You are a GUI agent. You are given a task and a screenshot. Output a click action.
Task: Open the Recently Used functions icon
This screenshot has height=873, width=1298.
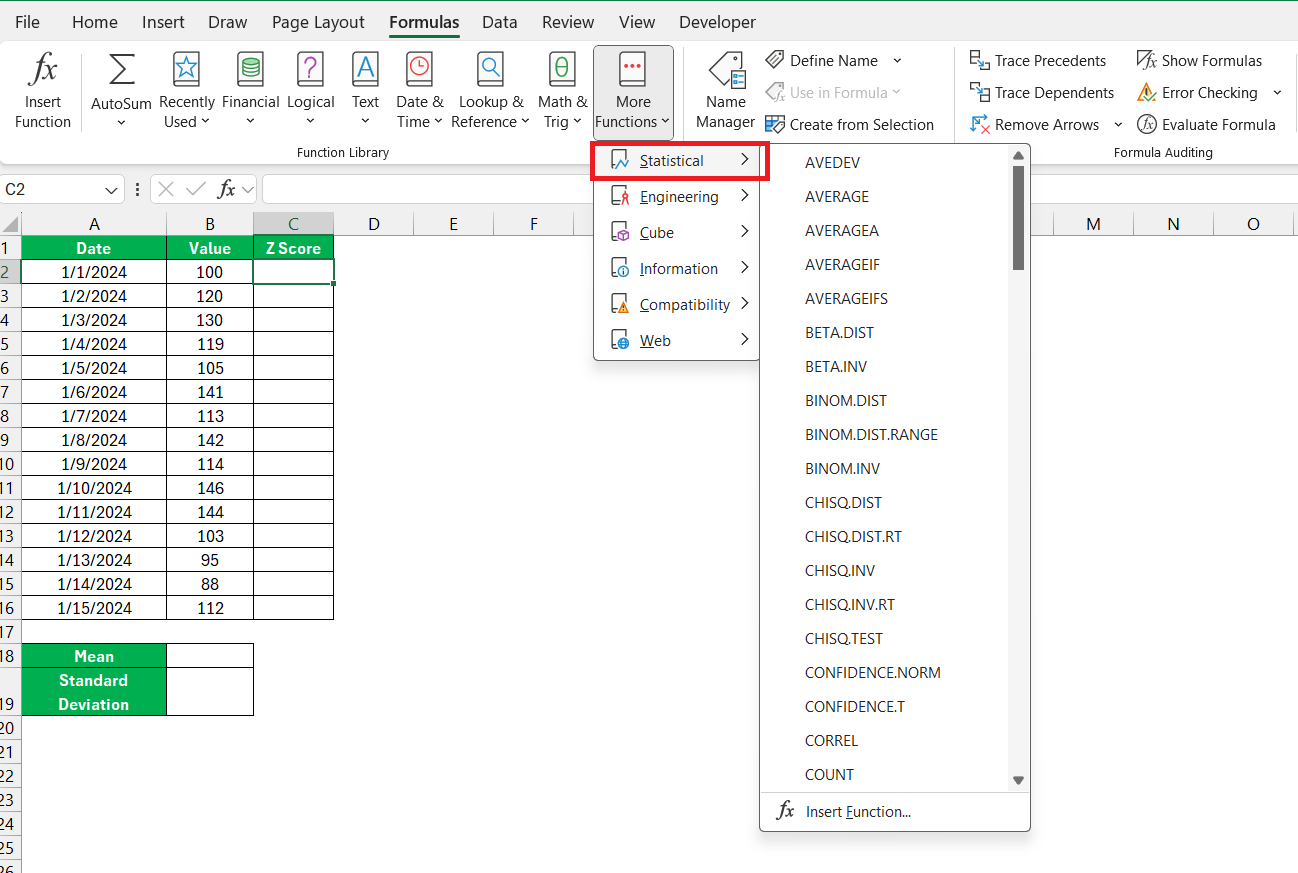click(x=186, y=70)
